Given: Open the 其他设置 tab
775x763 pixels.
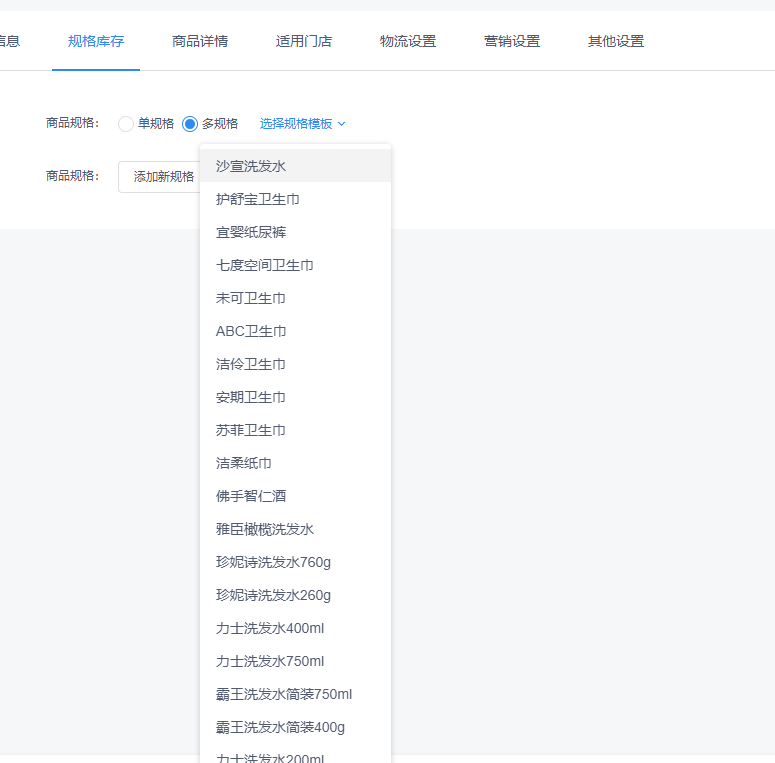Looking at the screenshot, I should coord(616,41).
